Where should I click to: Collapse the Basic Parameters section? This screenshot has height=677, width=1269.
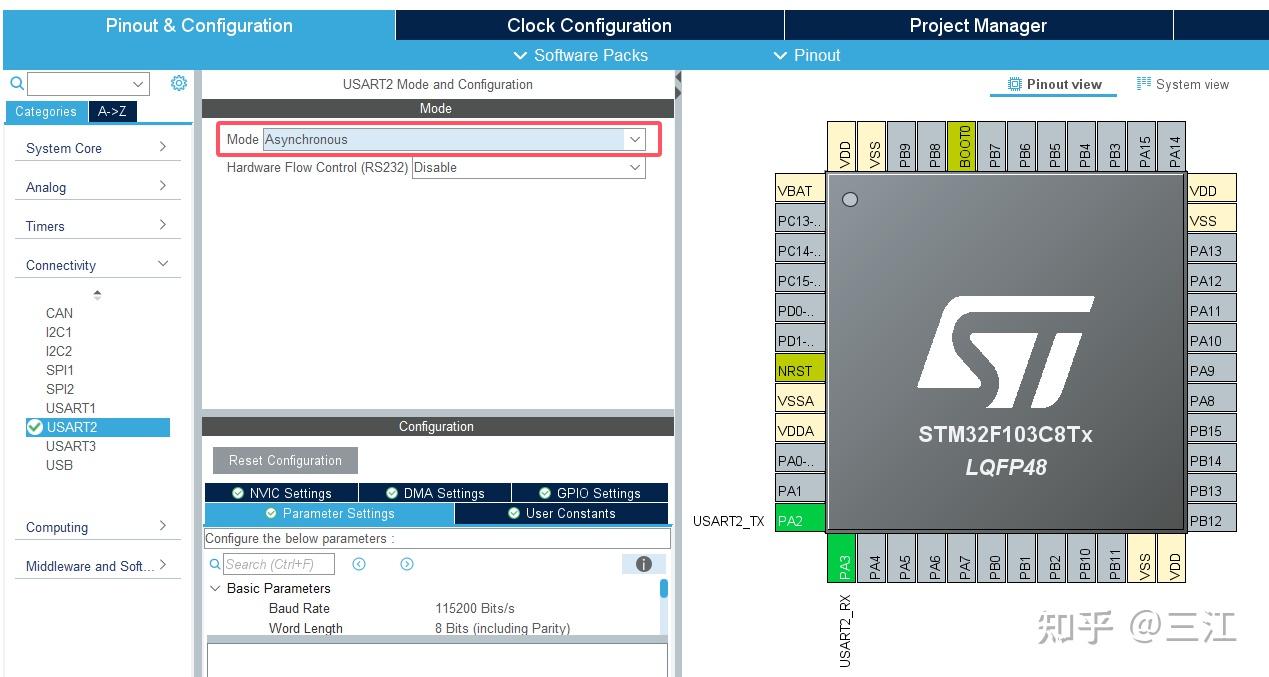coord(216,588)
